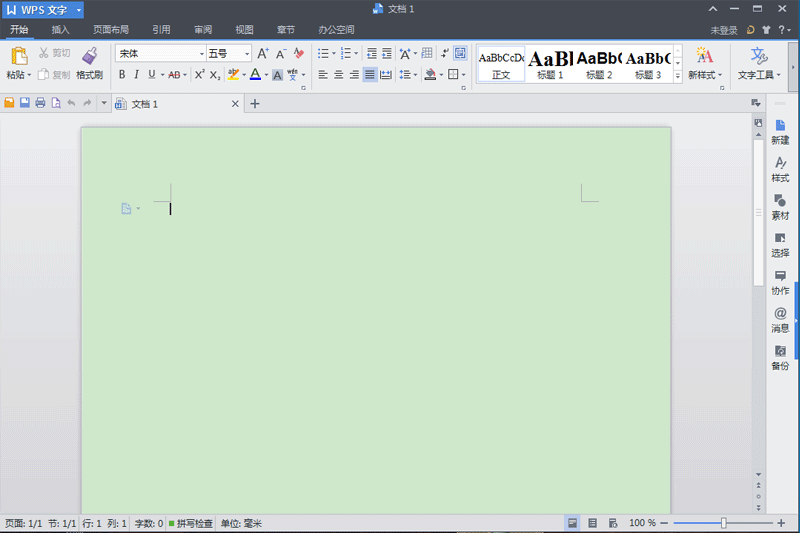The width and height of the screenshot is (800, 533).
Task: Click the Paste (粘贴) clipboard icon
Action: (19, 56)
